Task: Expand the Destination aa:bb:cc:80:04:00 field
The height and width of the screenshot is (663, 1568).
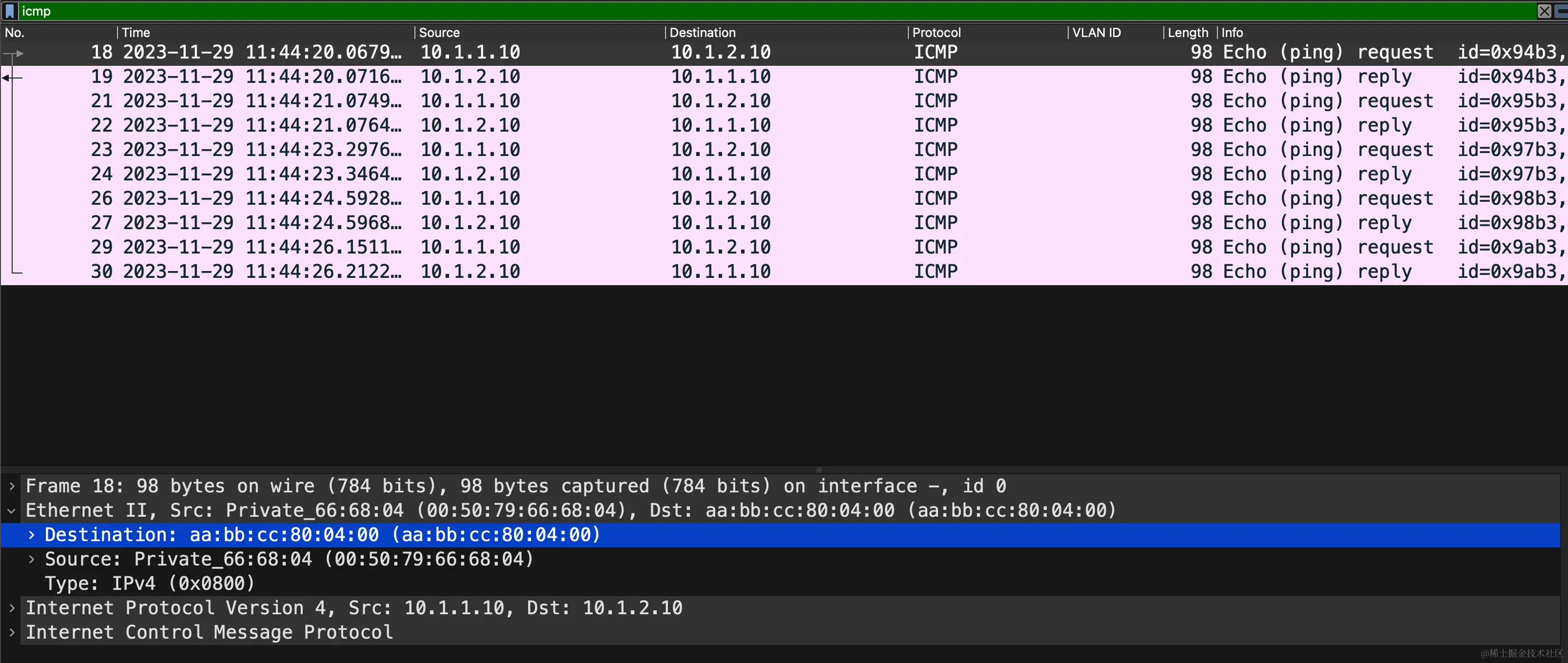Action: click(x=32, y=535)
